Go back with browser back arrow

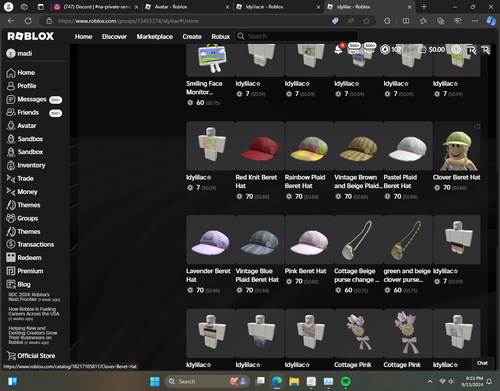point(11,21)
